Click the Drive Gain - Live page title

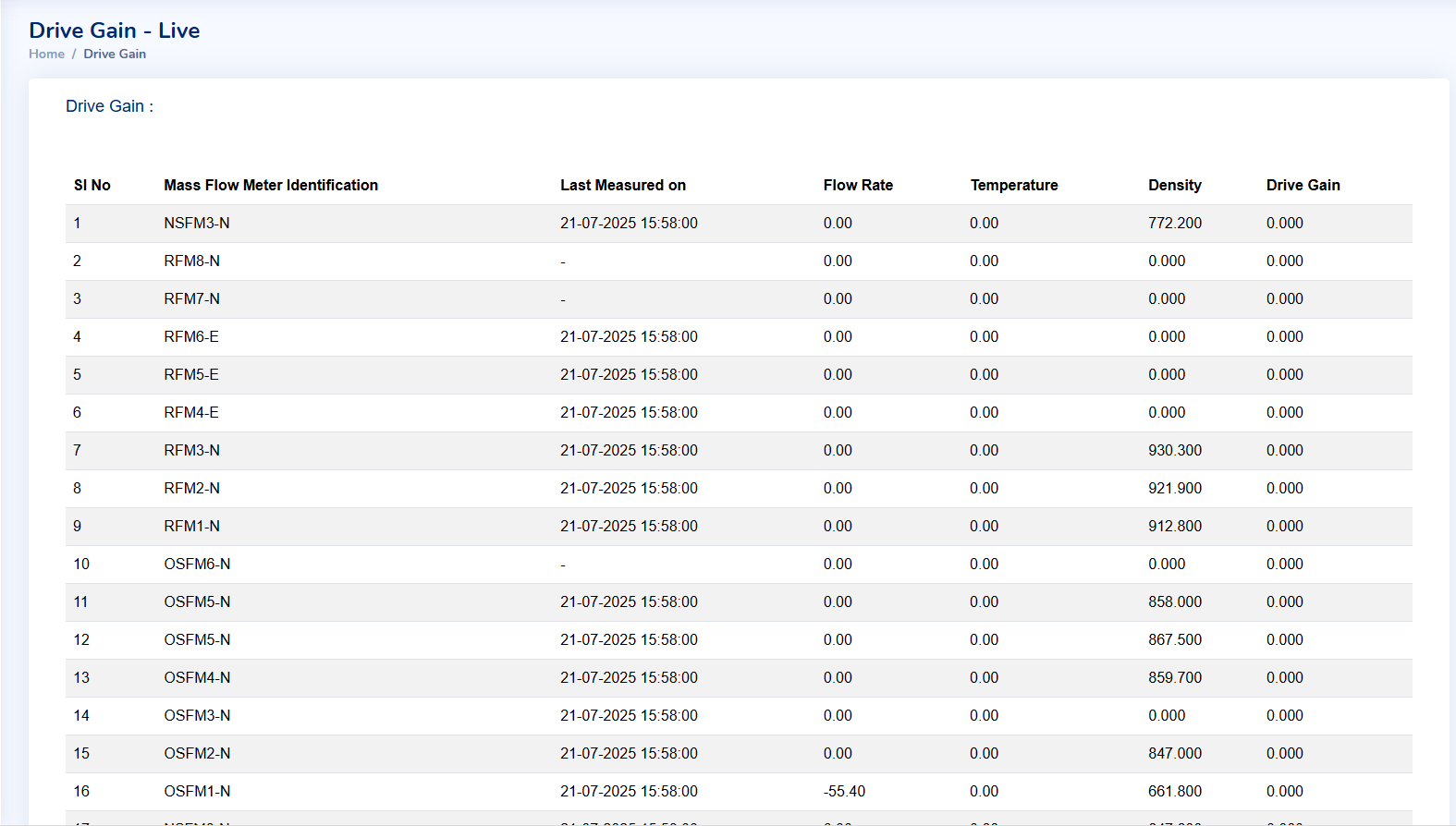114,30
